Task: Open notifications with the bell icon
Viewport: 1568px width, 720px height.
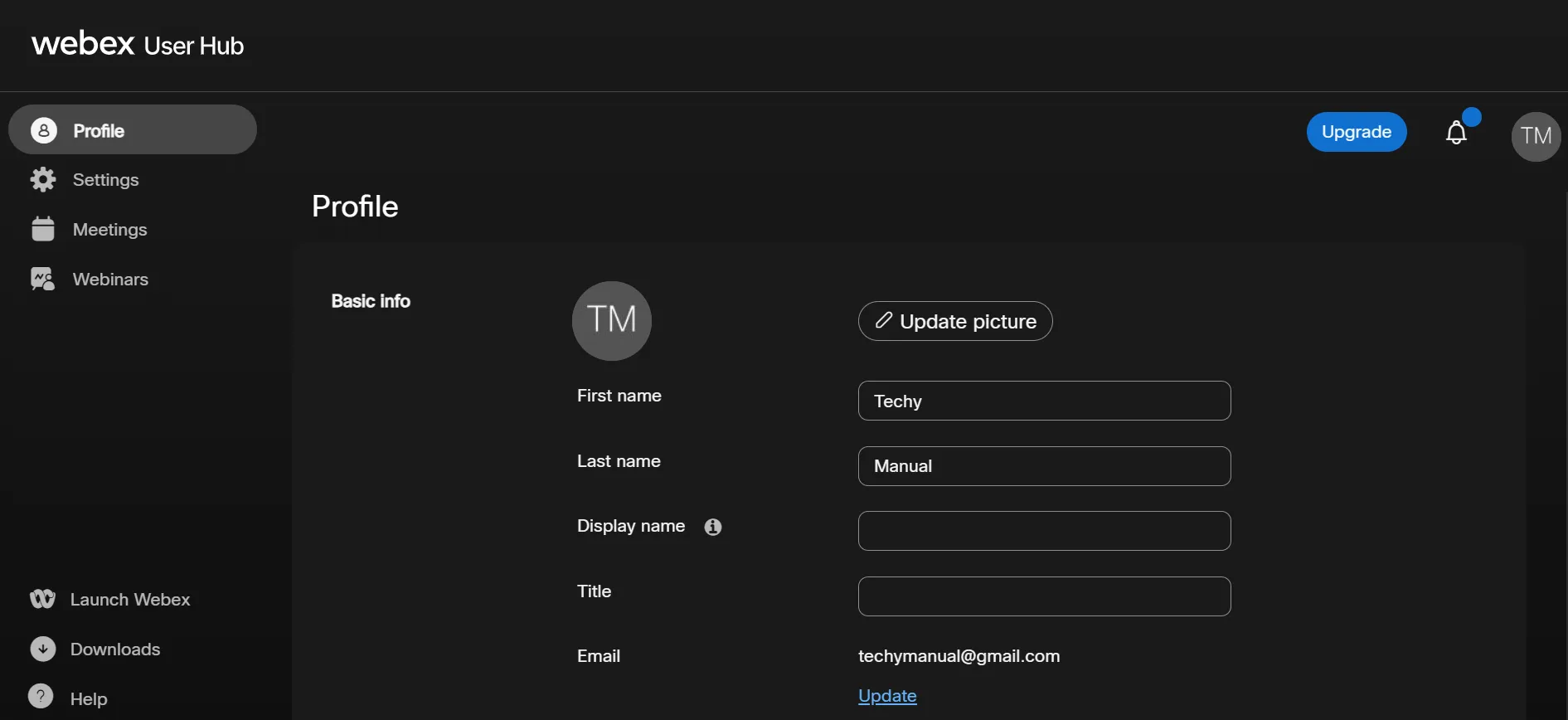Action: 1456,133
